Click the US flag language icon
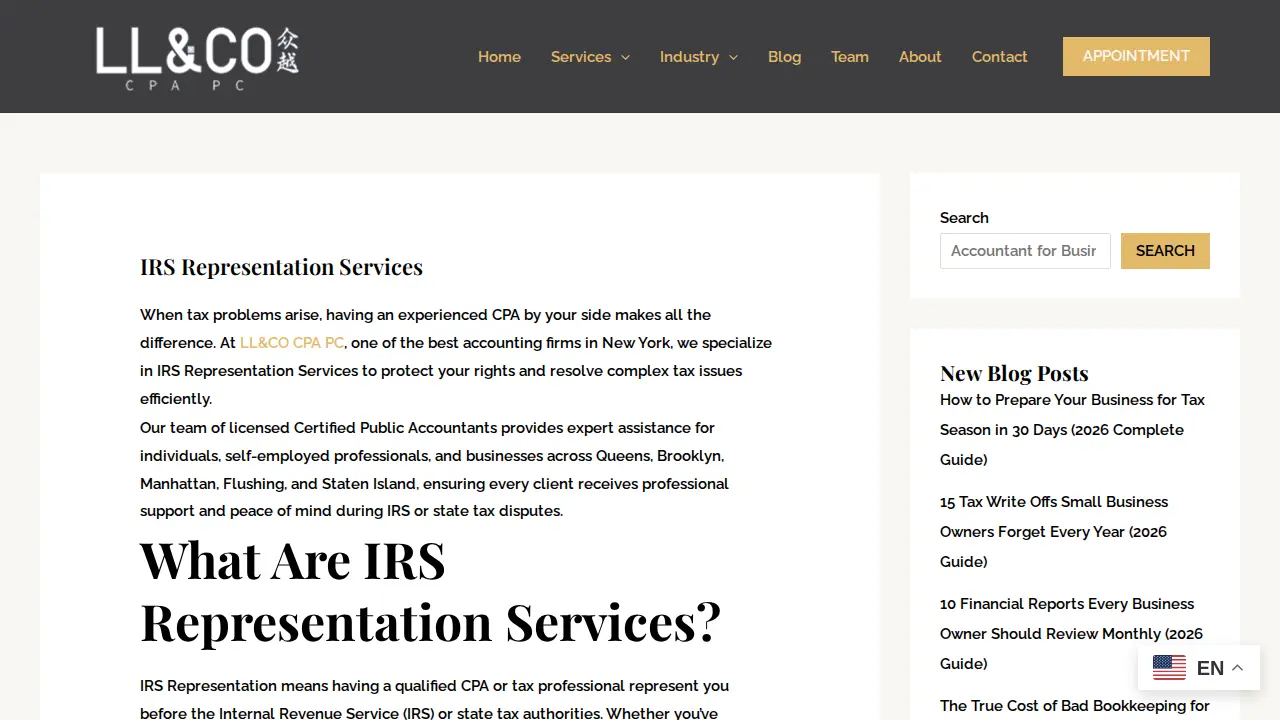The width and height of the screenshot is (1280, 720). (1169, 668)
